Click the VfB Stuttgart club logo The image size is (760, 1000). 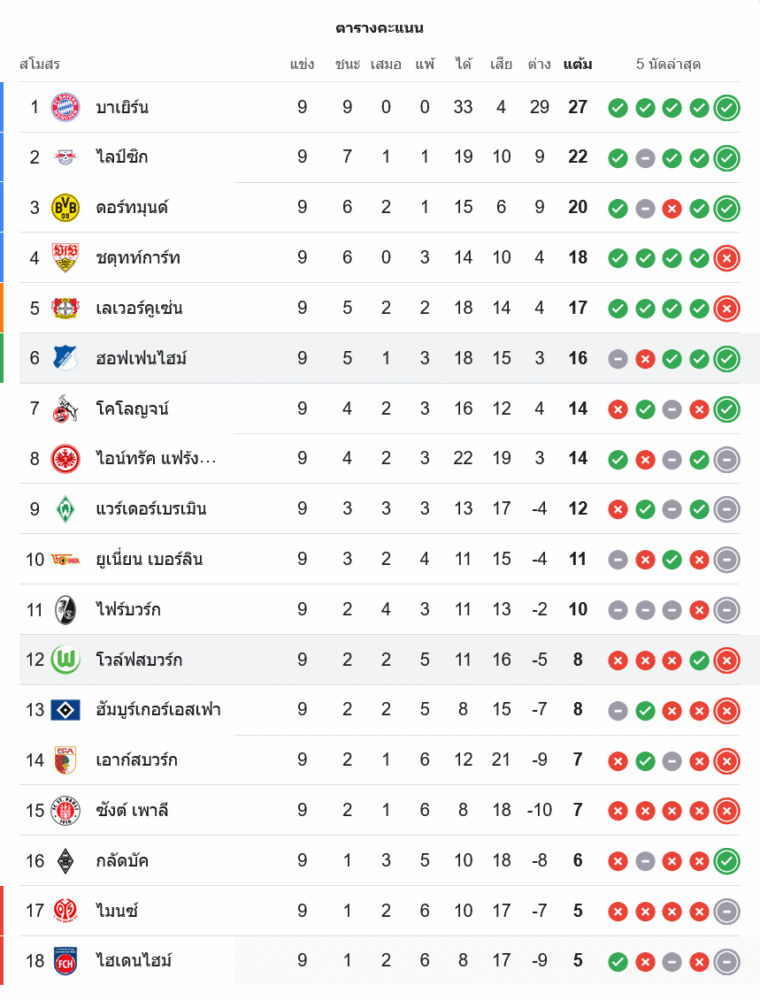click(x=65, y=258)
